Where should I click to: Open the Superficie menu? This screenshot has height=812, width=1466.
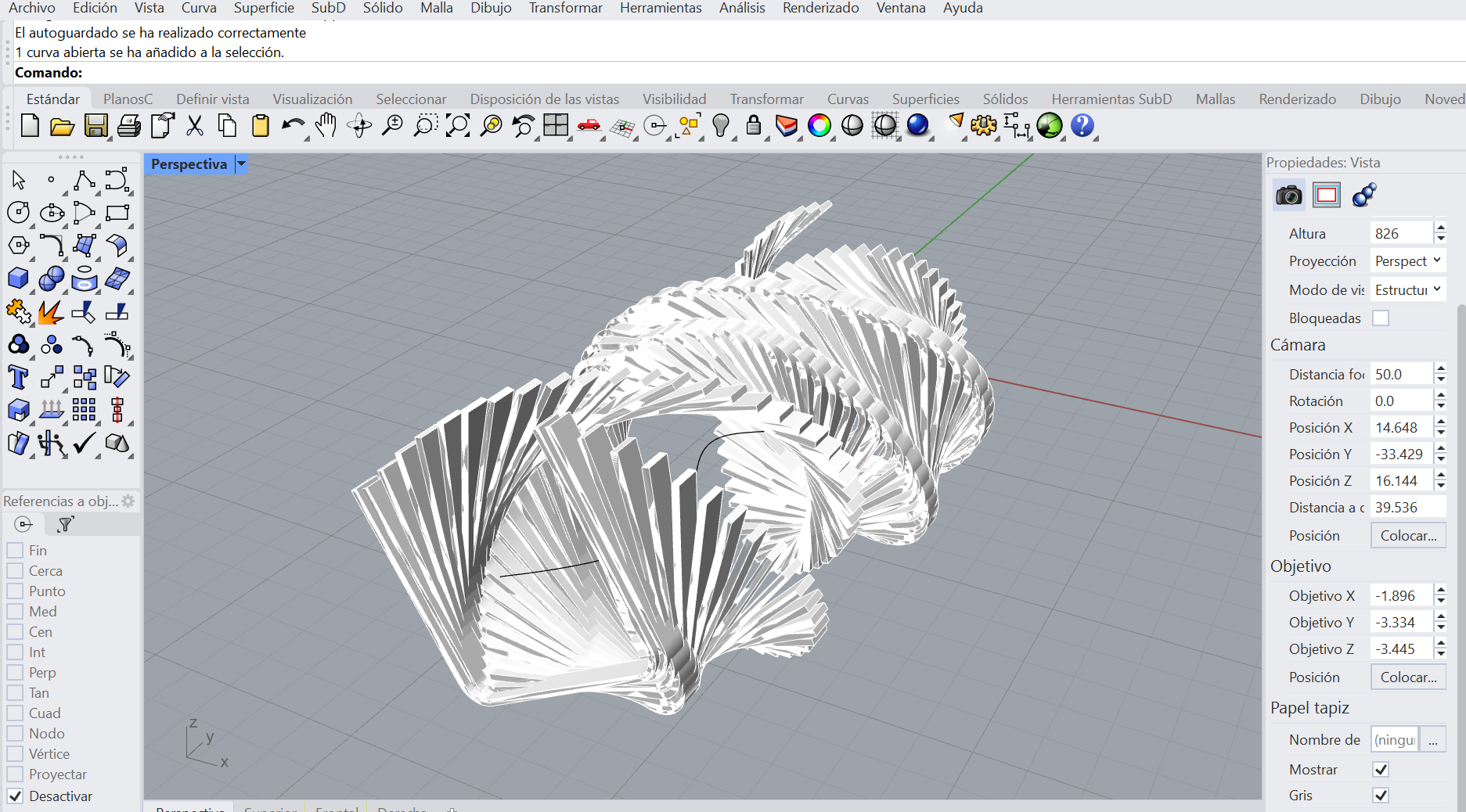pyautogui.click(x=264, y=8)
